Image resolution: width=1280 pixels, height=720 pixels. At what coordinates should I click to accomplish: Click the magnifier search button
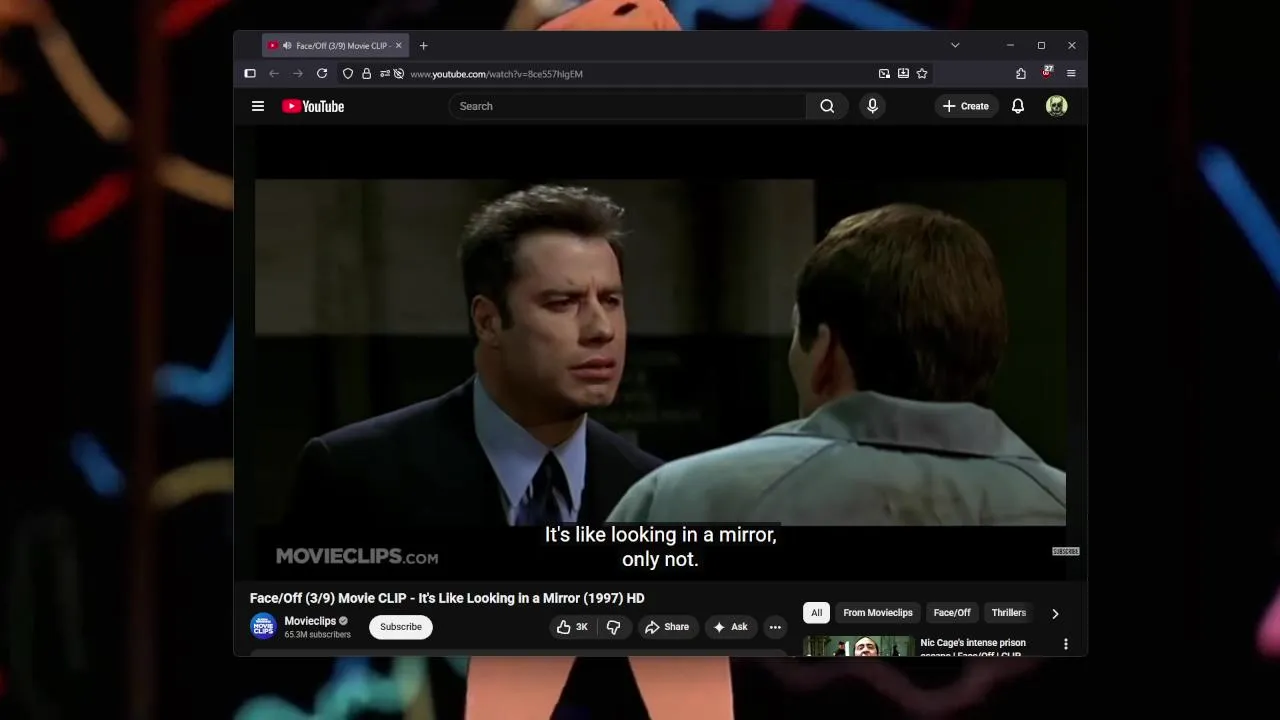pos(827,106)
